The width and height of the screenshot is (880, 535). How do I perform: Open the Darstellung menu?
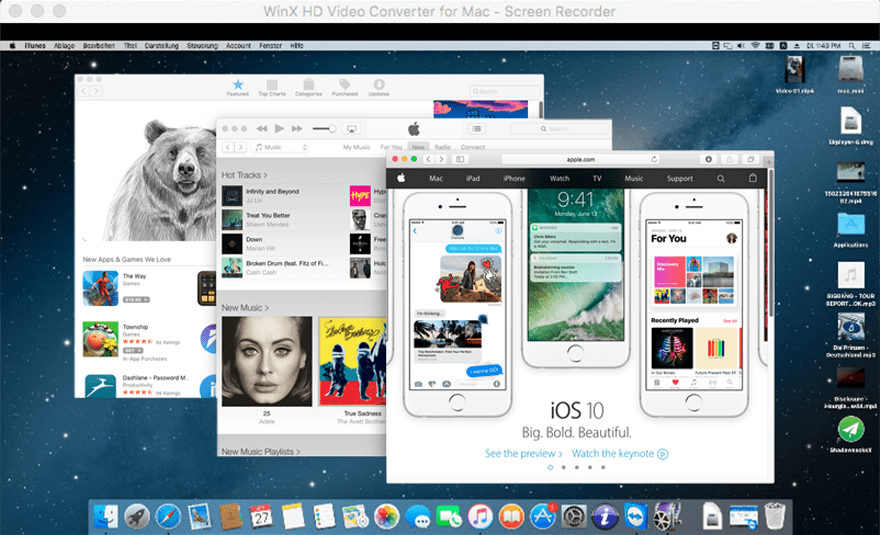(x=162, y=46)
